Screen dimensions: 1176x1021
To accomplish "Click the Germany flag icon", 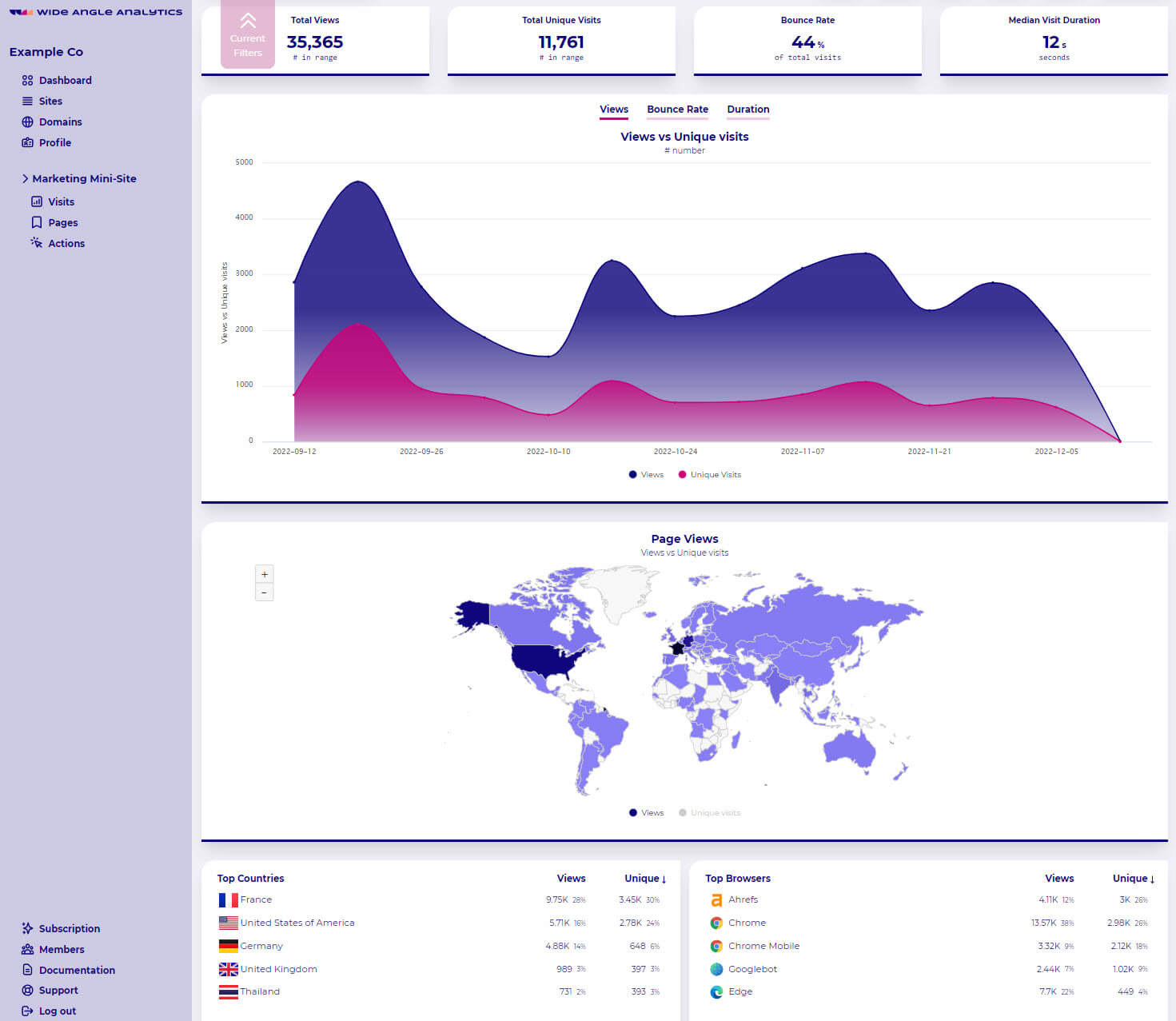I will click(x=228, y=946).
